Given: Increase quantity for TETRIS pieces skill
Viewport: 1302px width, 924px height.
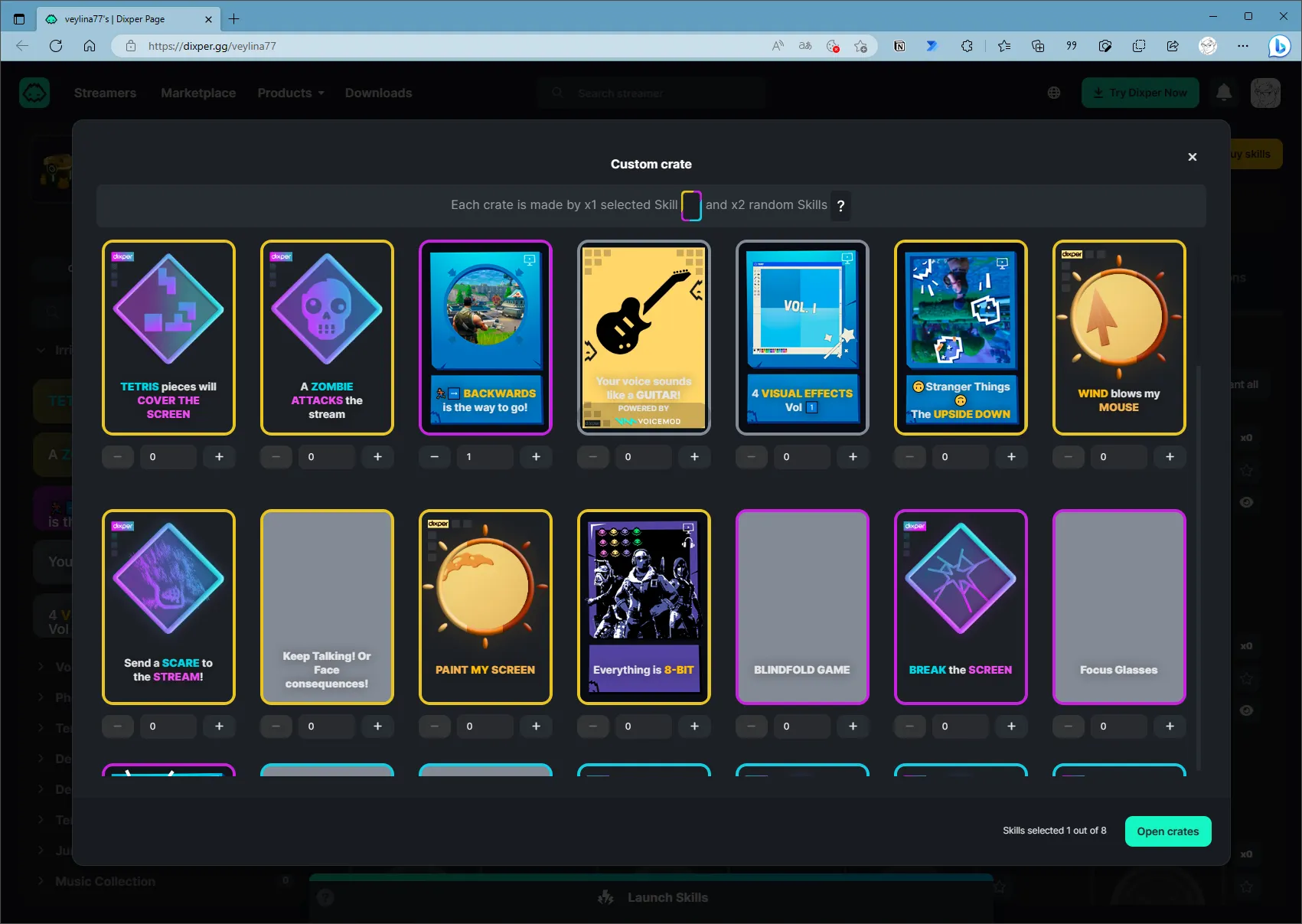Looking at the screenshot, I should (219, 457).
